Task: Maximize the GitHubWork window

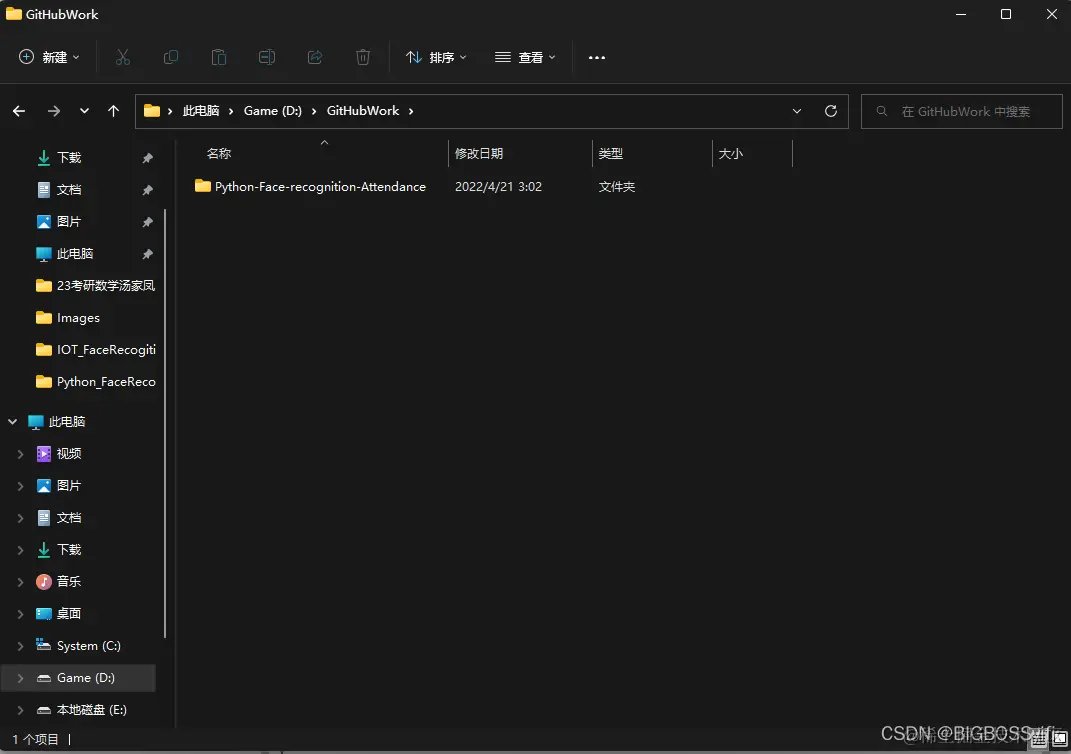Action: pos(1005,14)
